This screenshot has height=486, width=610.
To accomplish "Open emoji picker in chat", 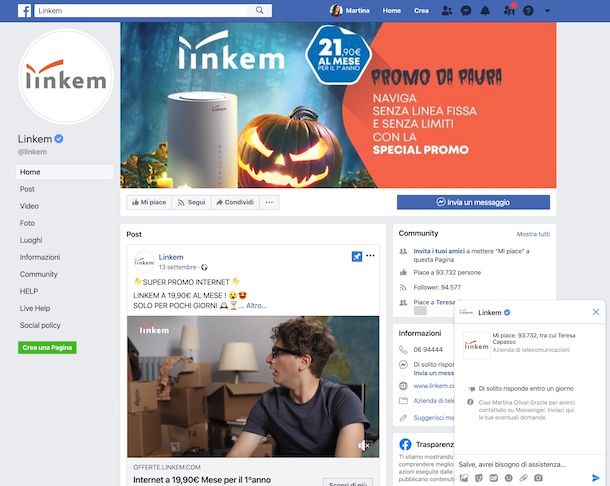I will 508,478.
